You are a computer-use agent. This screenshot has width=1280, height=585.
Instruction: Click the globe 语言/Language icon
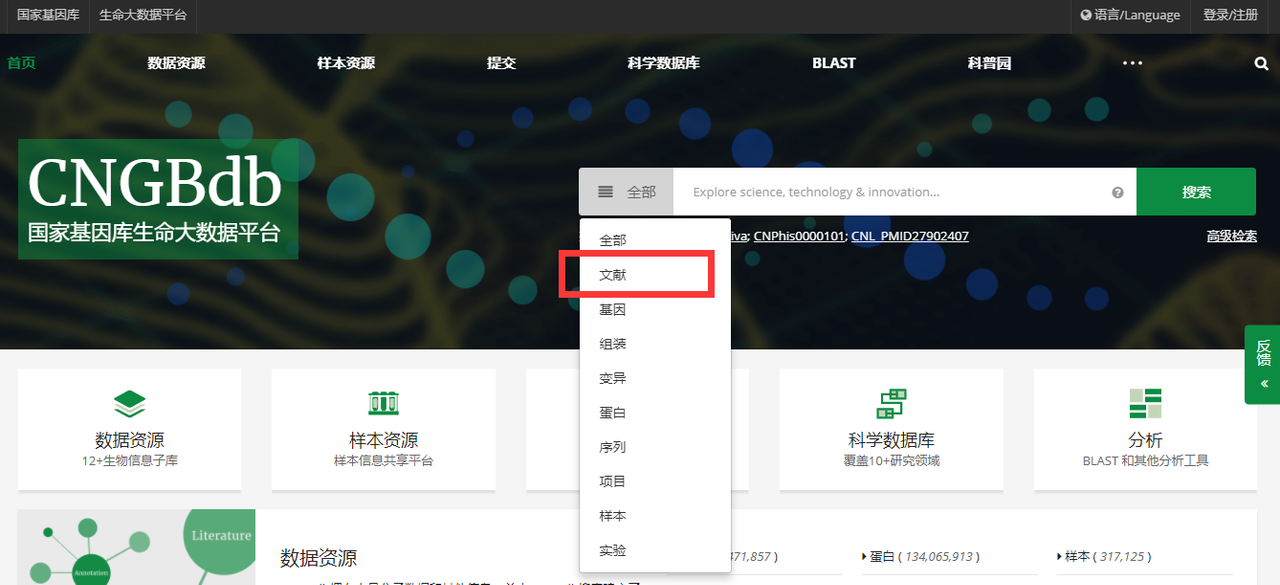(x=1086, y=15)
